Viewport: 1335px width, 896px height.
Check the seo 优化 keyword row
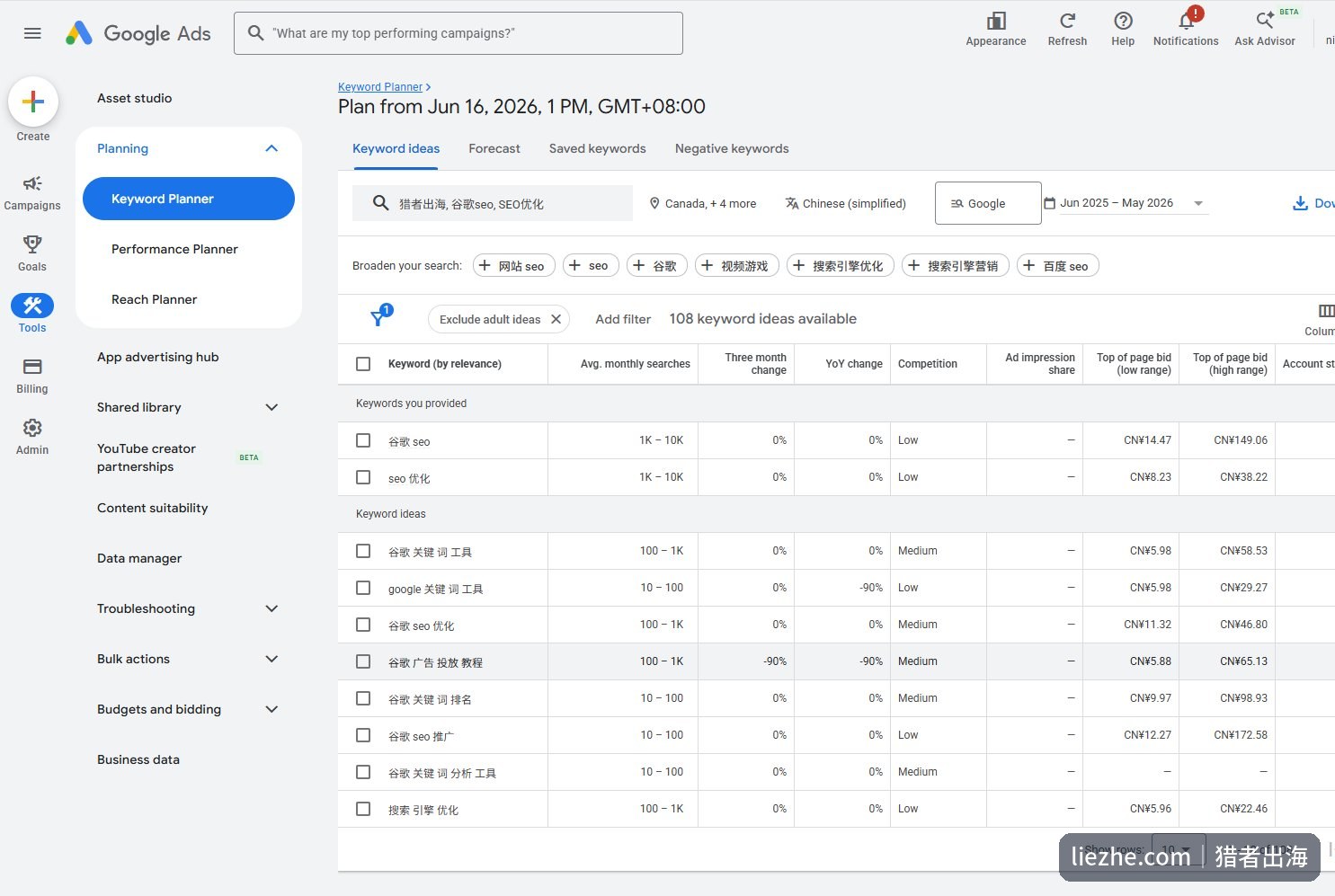pyautogui.click(x=363, y=477)
